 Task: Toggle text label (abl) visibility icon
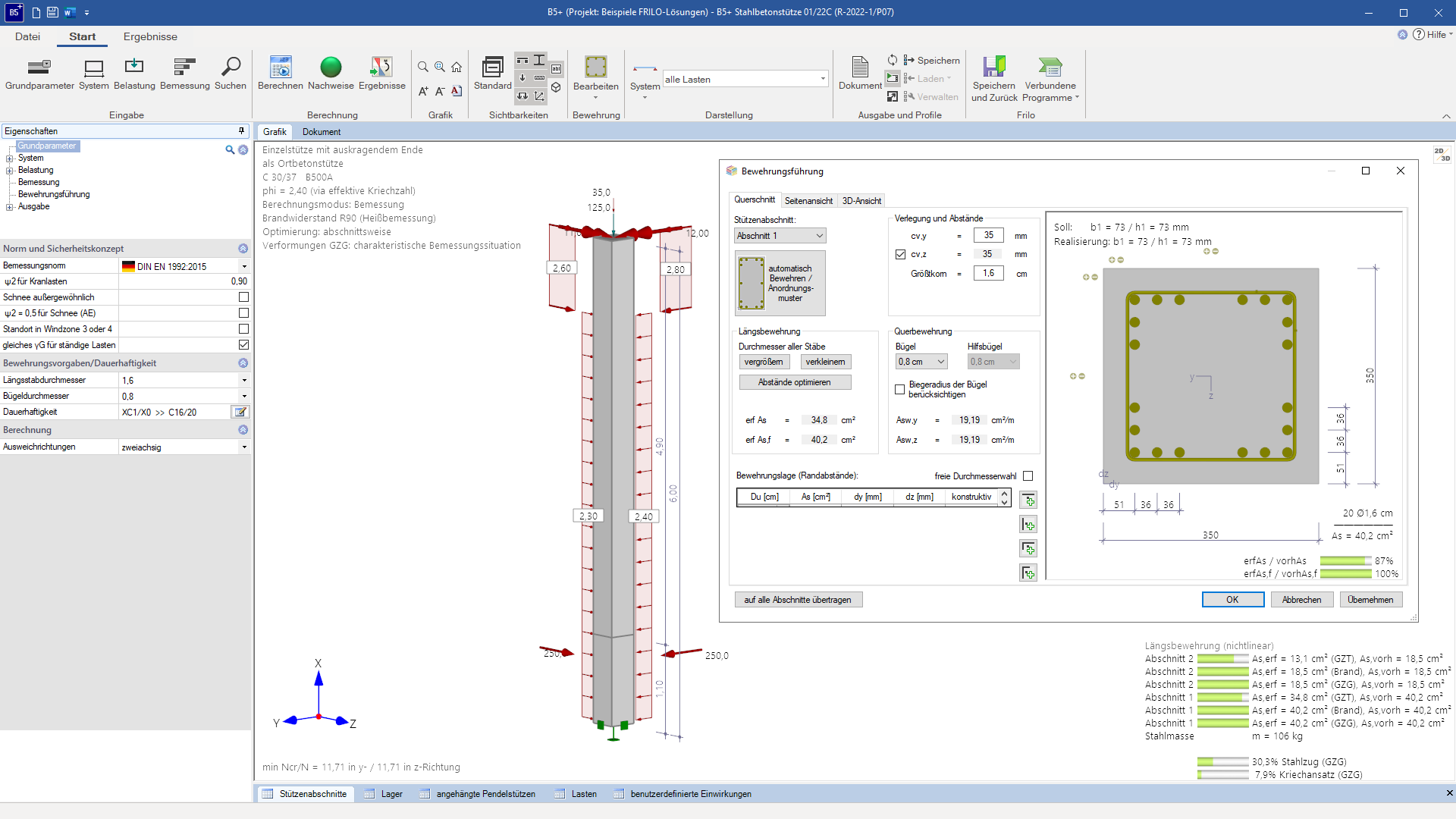coord(556,69)
